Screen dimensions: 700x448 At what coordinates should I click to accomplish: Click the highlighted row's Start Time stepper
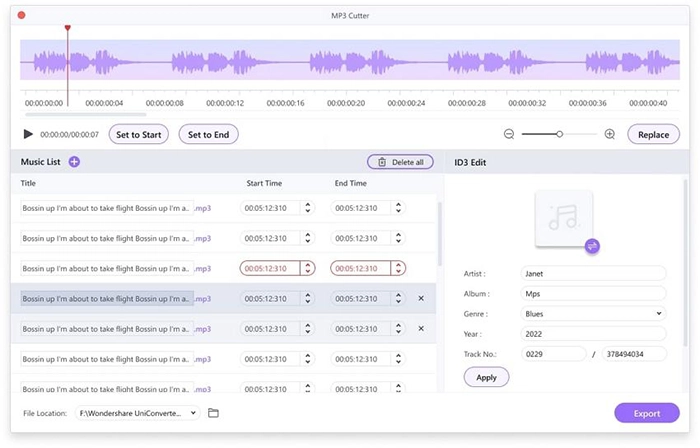pos(308,299)
